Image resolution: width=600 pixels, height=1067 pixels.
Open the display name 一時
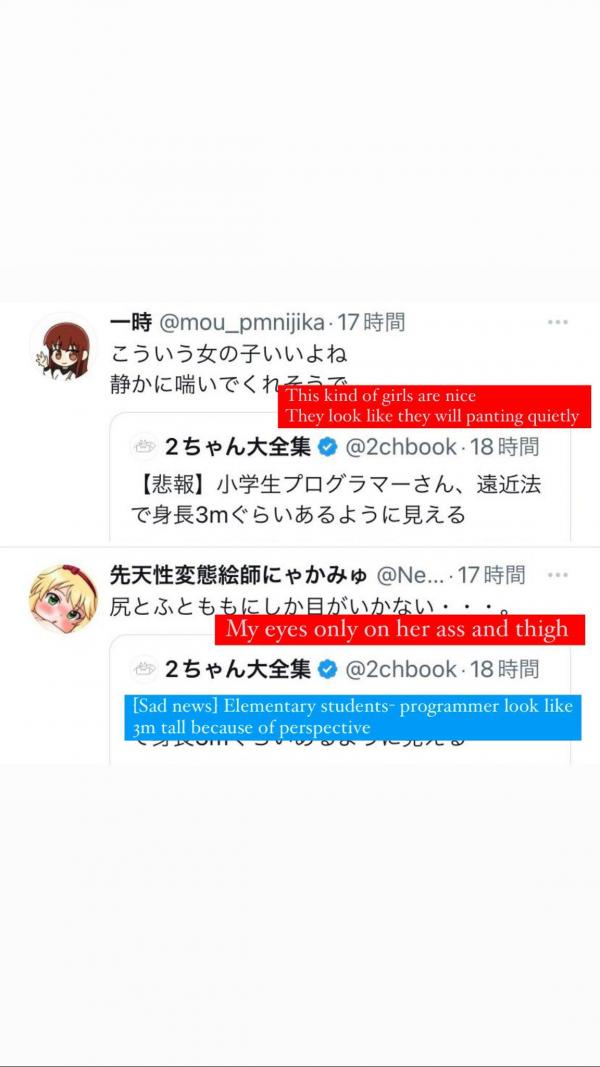pos(131,322)
